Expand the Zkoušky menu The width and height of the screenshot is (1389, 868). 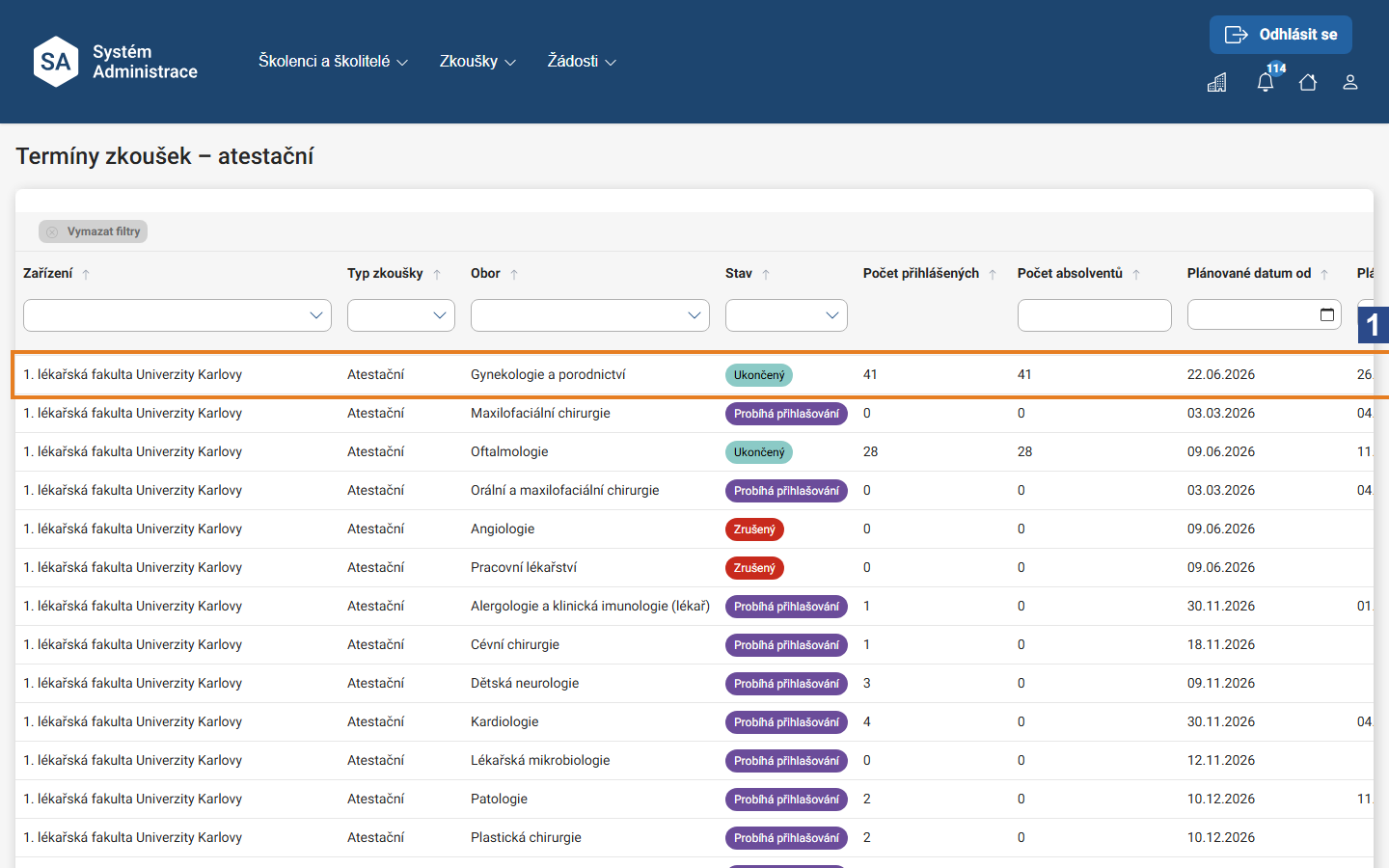[x=477, y=61]
